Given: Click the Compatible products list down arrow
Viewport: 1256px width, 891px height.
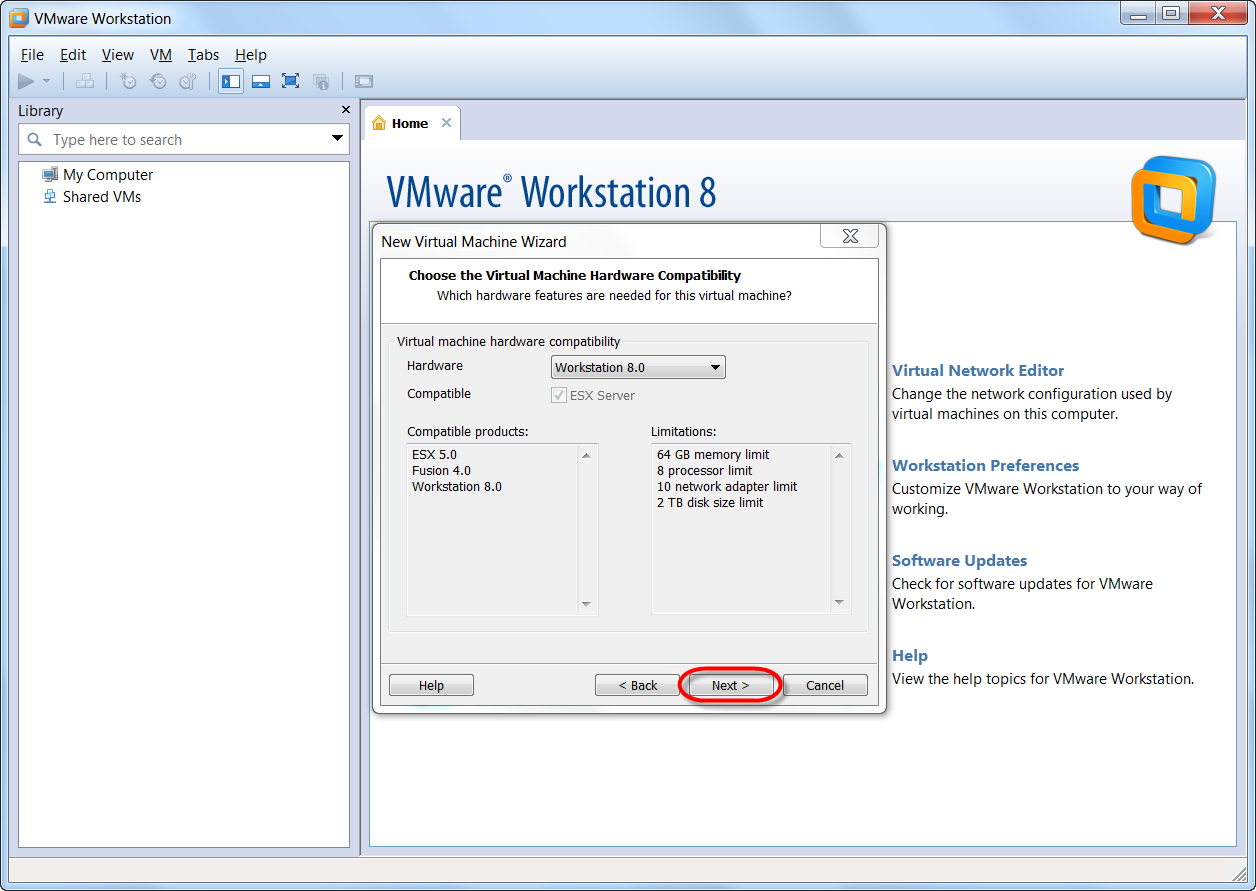Looking at the screenshot, I should [586, 604].
